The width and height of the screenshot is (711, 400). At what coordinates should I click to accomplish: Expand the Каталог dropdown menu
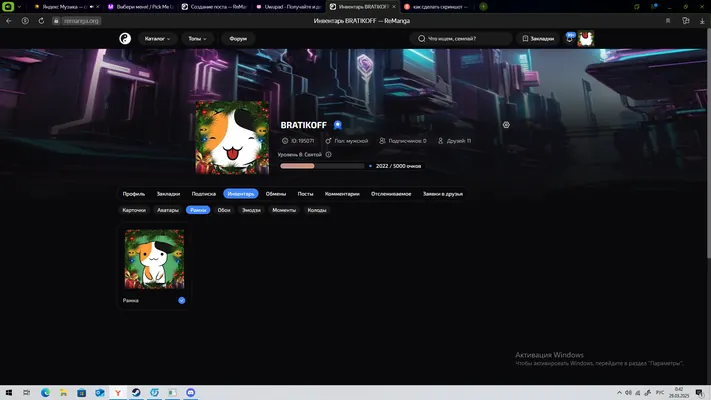coord(157,39)
